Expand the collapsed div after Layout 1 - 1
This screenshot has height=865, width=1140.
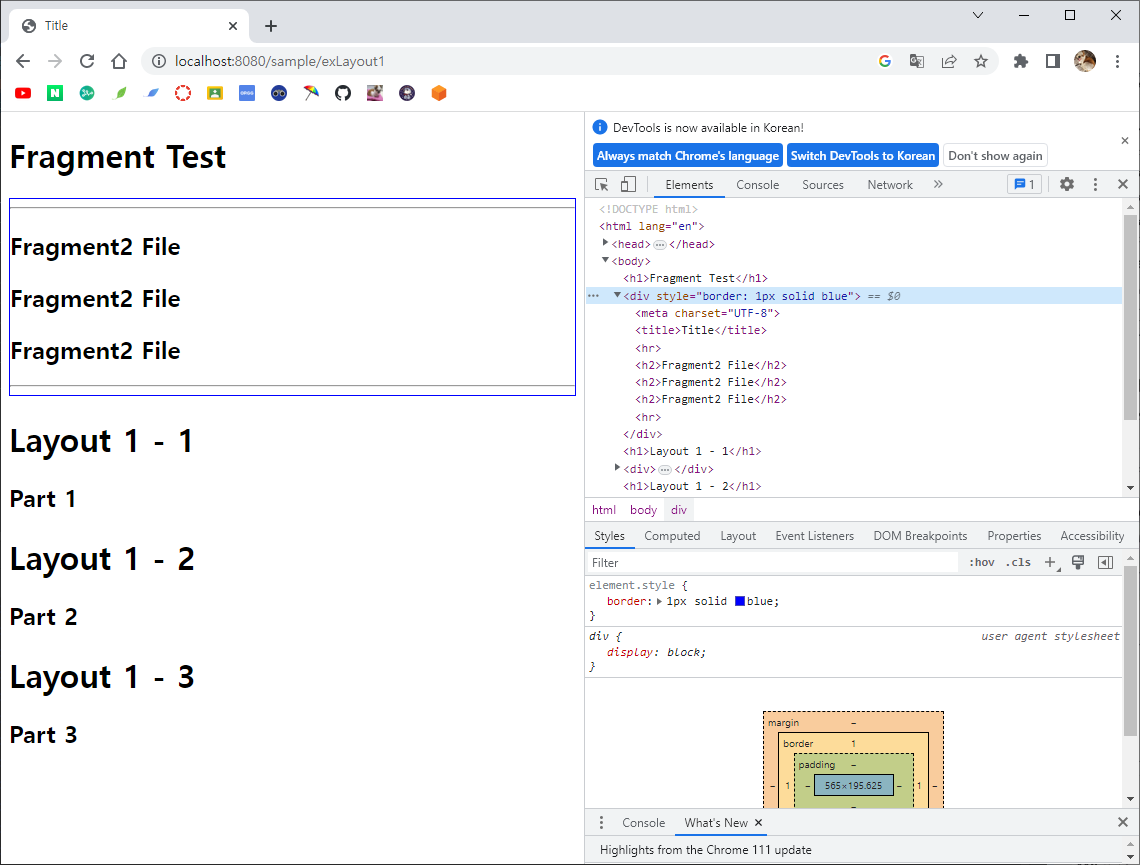[617, 468]
